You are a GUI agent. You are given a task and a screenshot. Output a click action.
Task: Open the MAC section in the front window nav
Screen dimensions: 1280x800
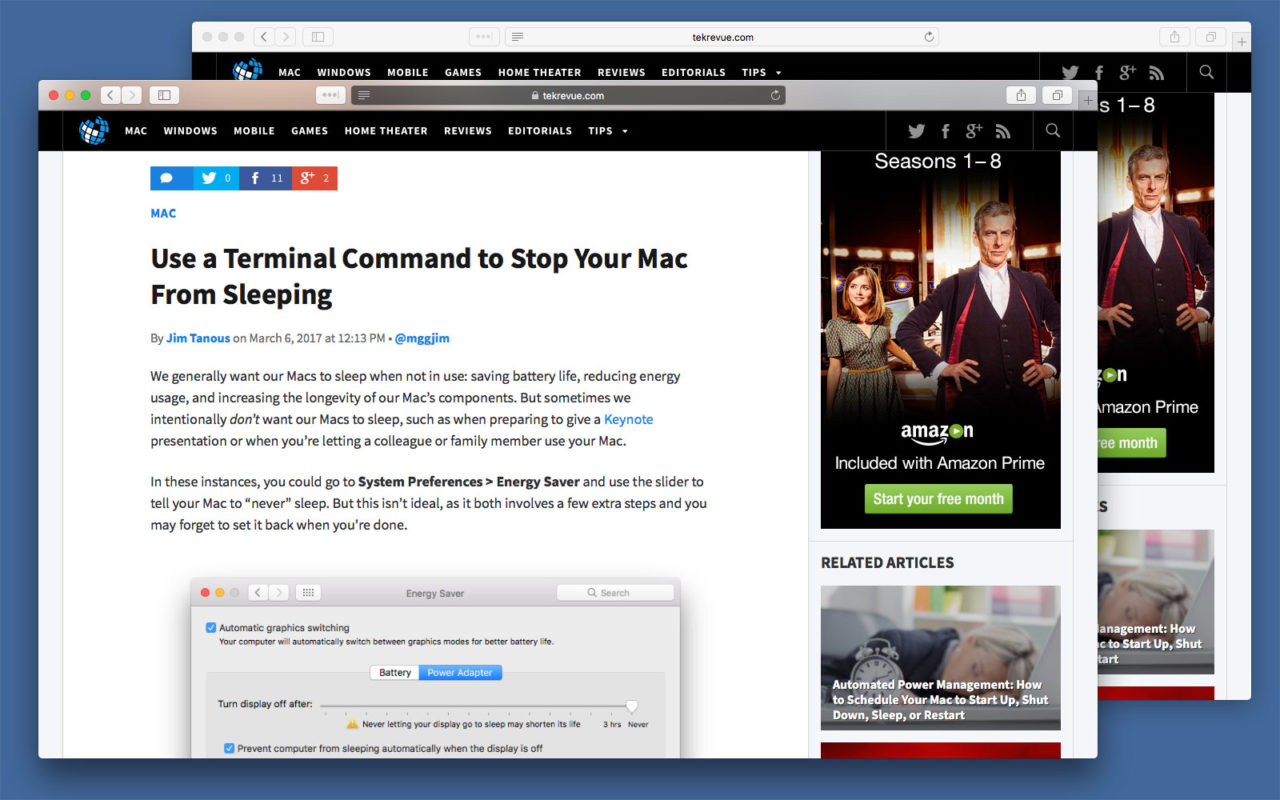tap(136, 131)
